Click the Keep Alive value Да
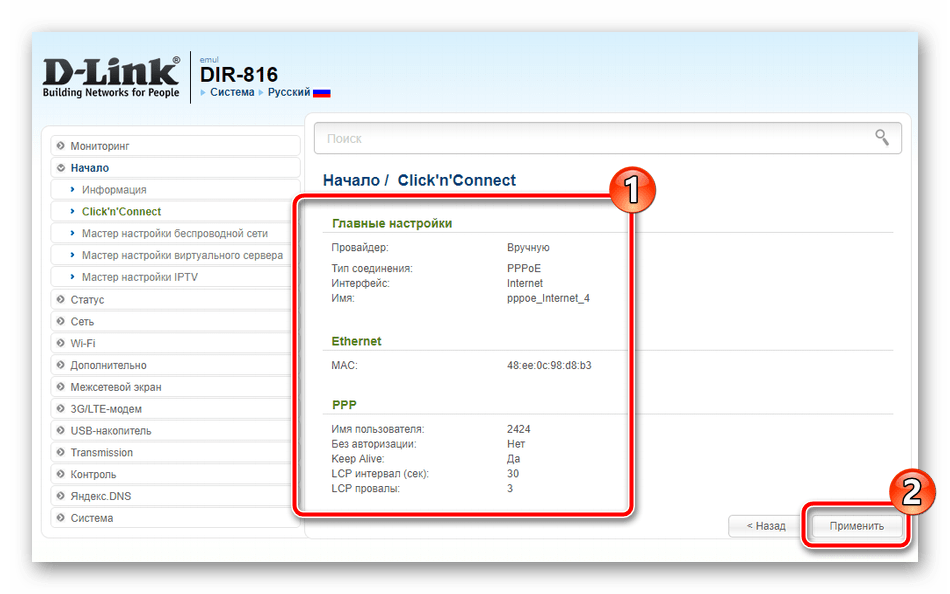The image size is (950, 594). point(514,459)
